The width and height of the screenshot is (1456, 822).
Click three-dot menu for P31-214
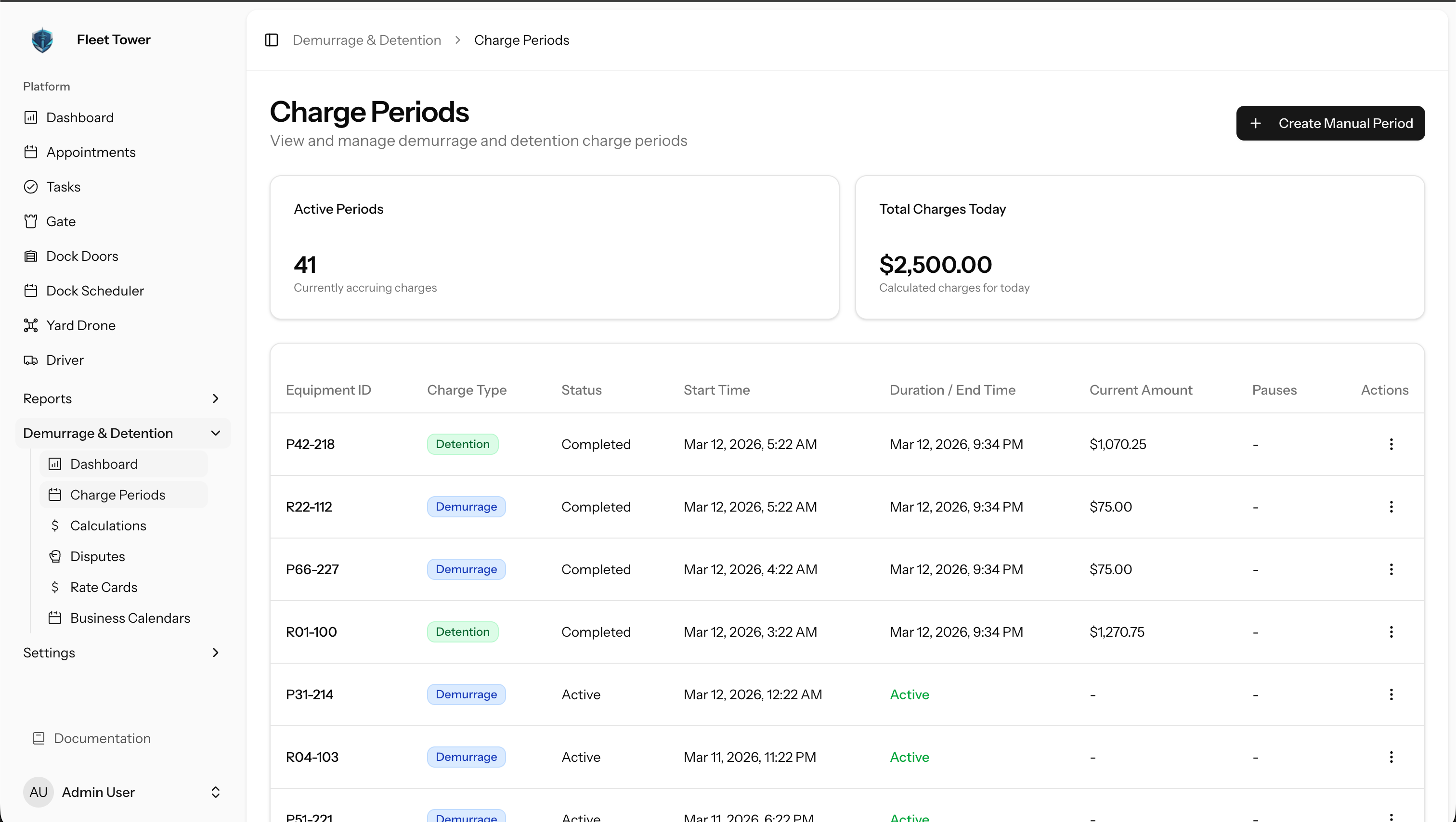[x=1391, y=694]
